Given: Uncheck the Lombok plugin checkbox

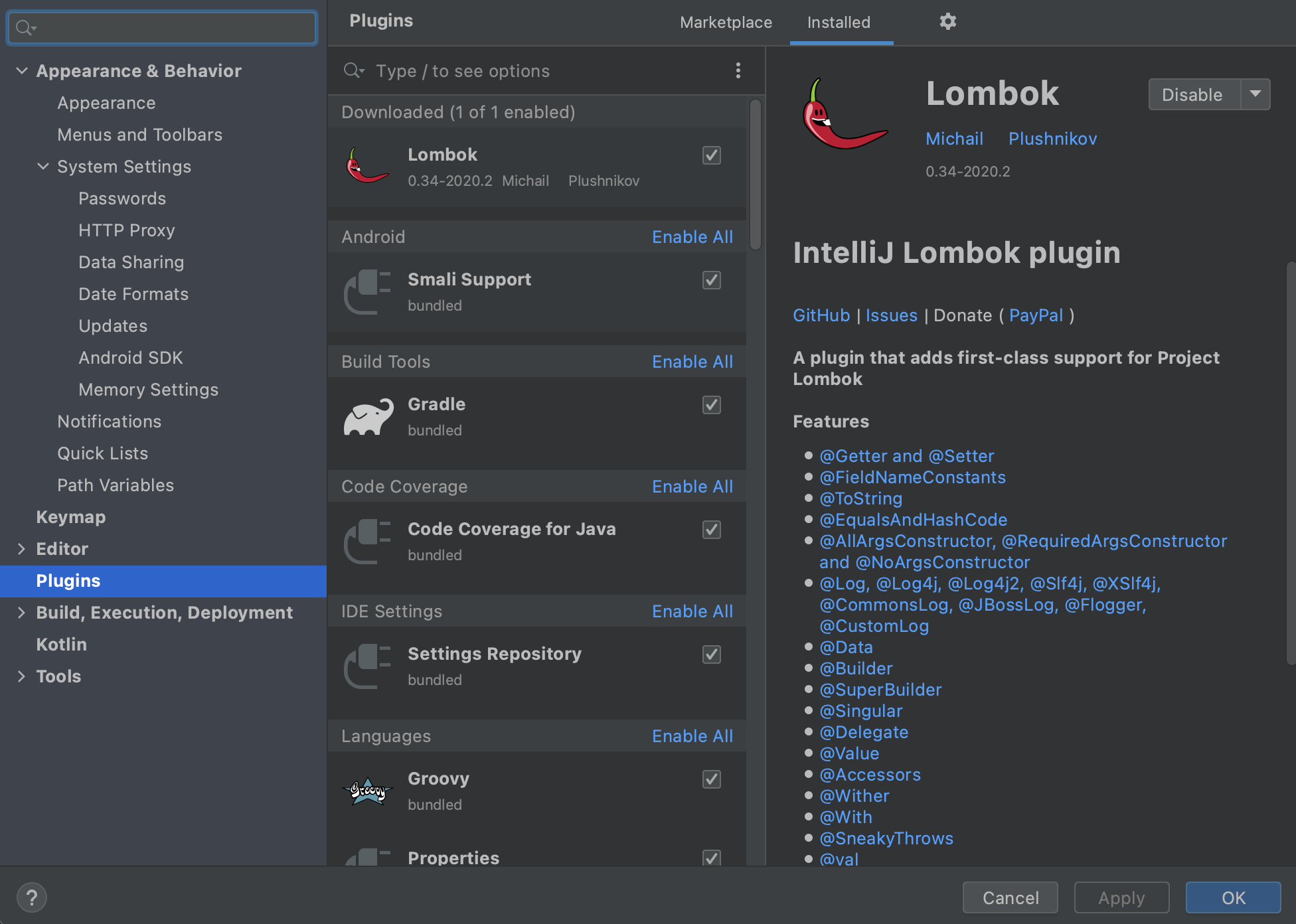Looking at the screenshot, I should click(711, 155).
